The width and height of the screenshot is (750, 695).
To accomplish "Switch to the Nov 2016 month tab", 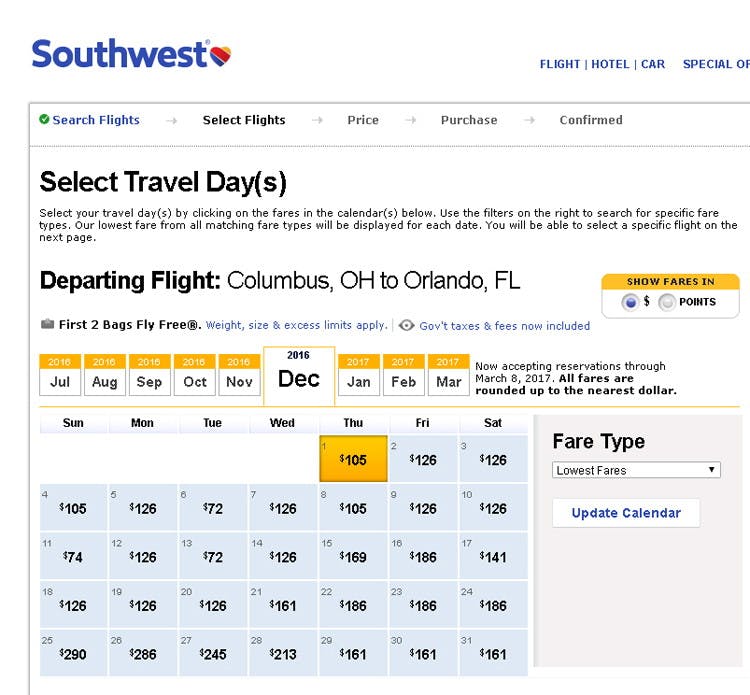I will [239, 381].
